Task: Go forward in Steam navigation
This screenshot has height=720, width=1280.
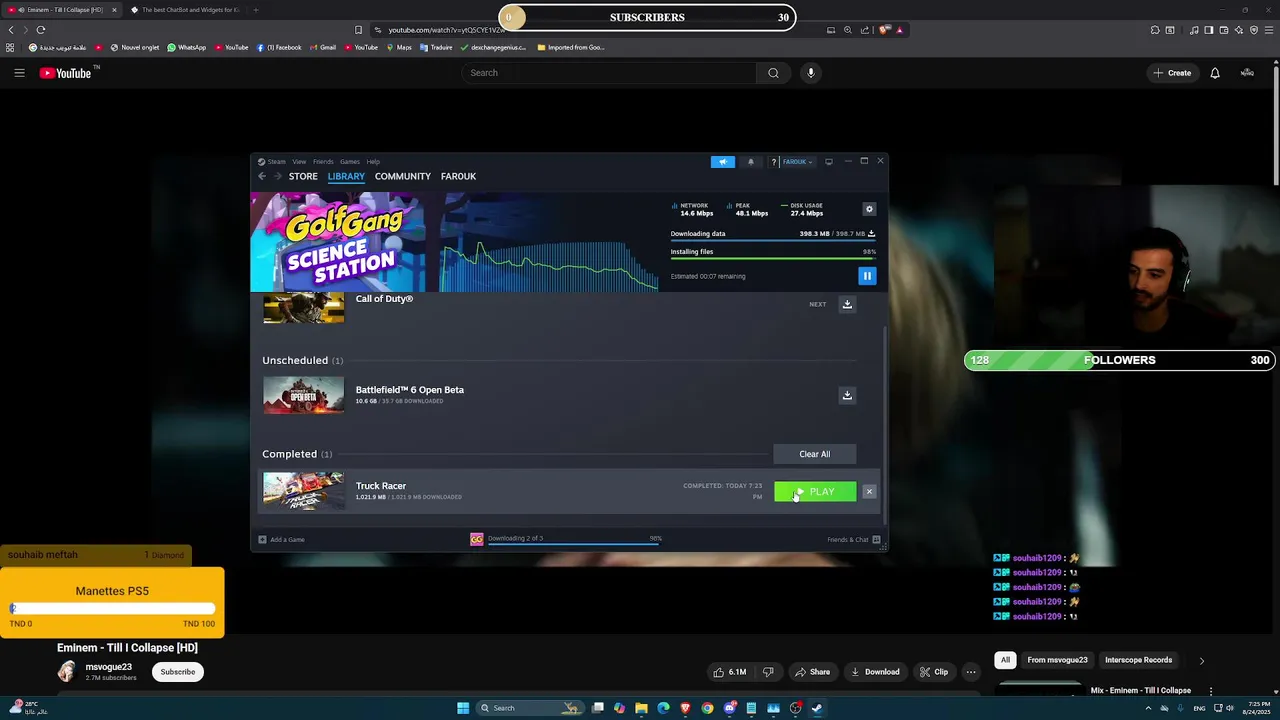Action: pyautogui.click(x=277, y=176)
